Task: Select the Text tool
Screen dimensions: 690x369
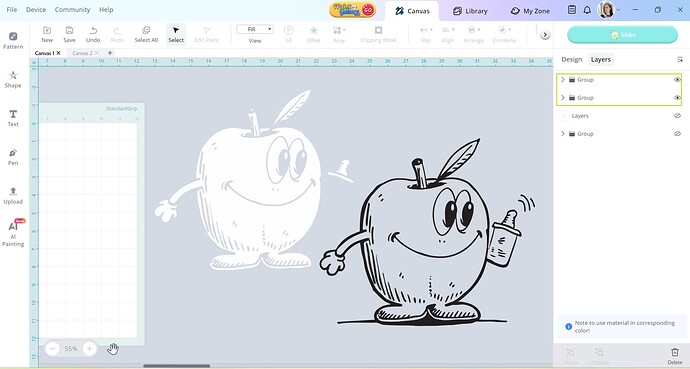Action: tap(13, 118)
